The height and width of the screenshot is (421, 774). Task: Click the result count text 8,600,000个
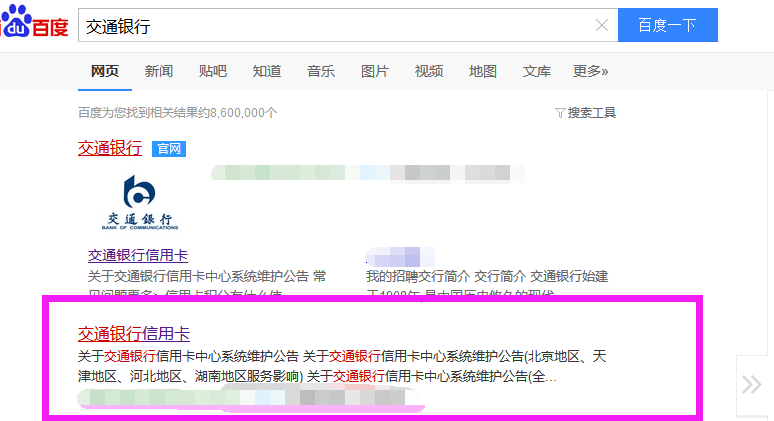[243, 113]
